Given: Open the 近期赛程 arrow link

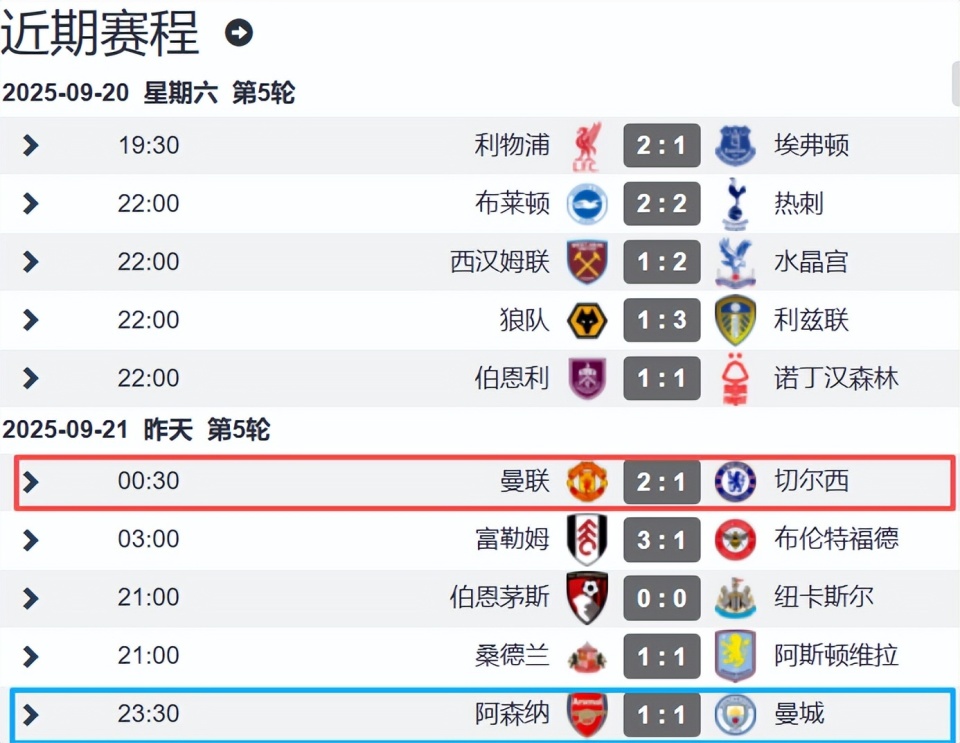Looking at the screenshot, I should click(x=238, y=32).
